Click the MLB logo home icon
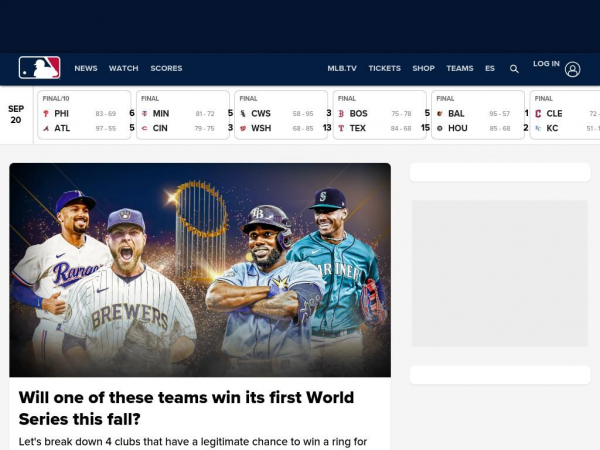 click(39, 68)
